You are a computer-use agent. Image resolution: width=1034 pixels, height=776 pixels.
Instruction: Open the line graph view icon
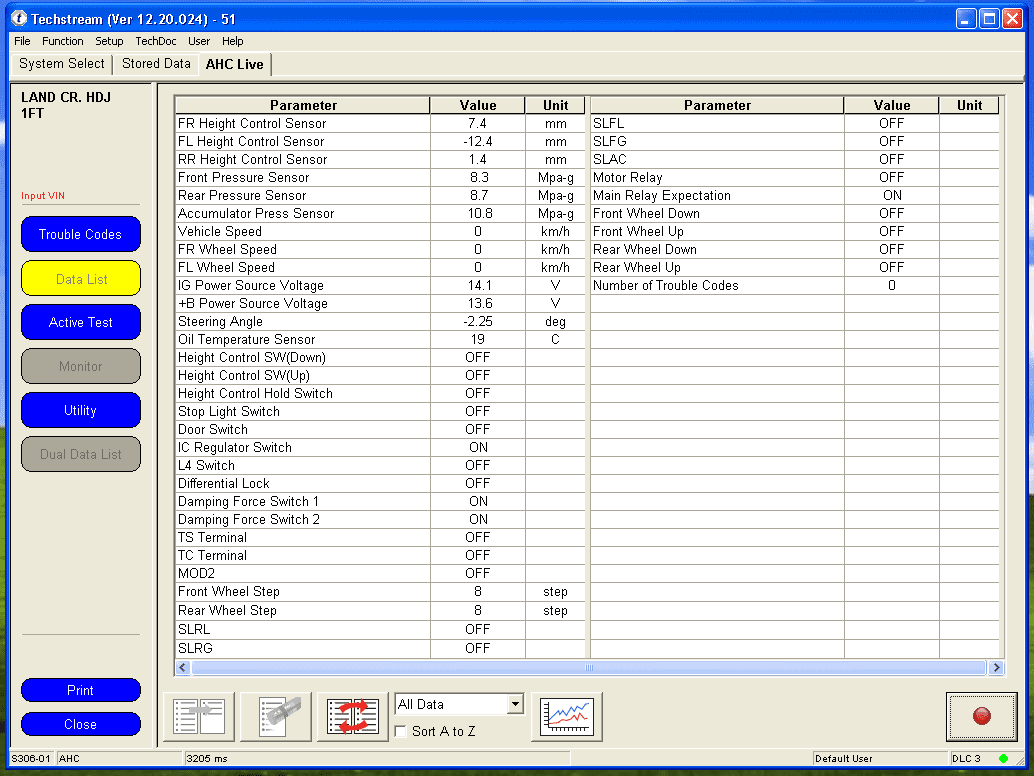tap(567, 717)
